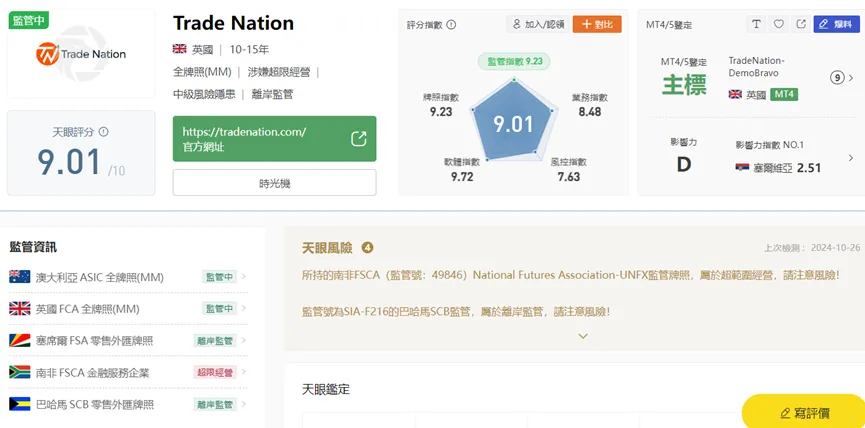
Task: Click the 超限經營 red status tag
Action: click(x=215, y=373)
